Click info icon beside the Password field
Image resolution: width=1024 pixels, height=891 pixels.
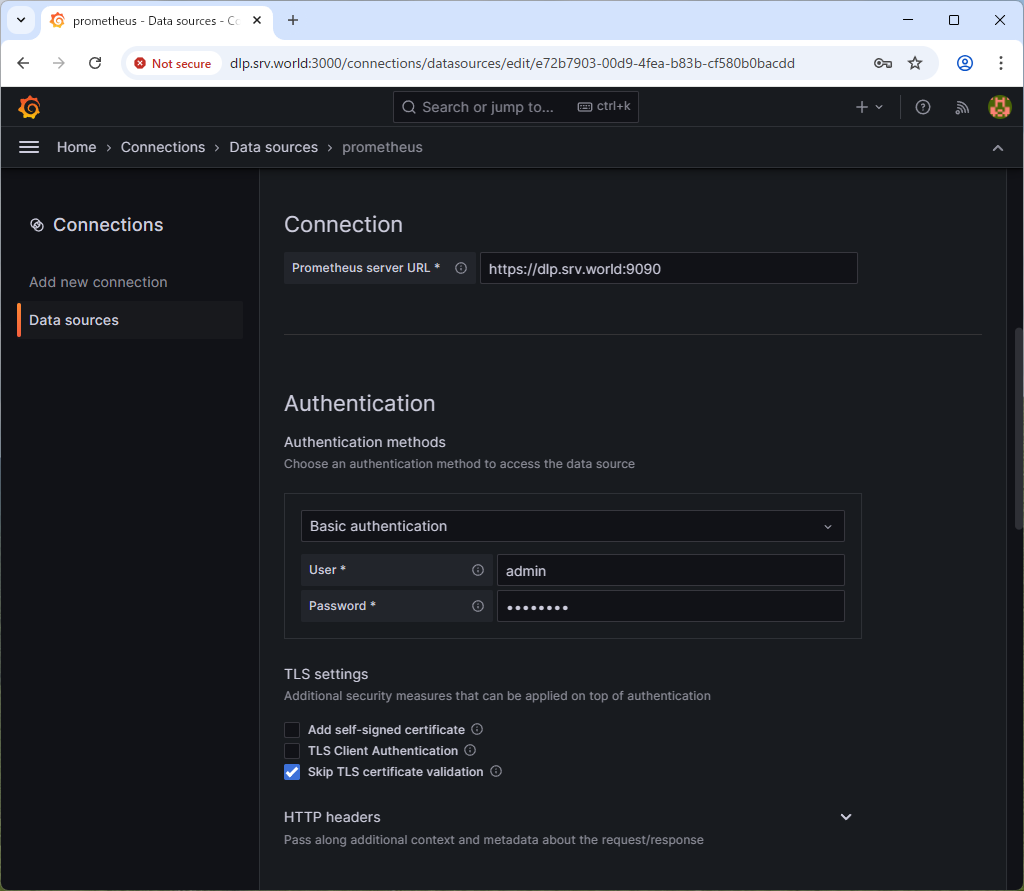click(478, 606)
